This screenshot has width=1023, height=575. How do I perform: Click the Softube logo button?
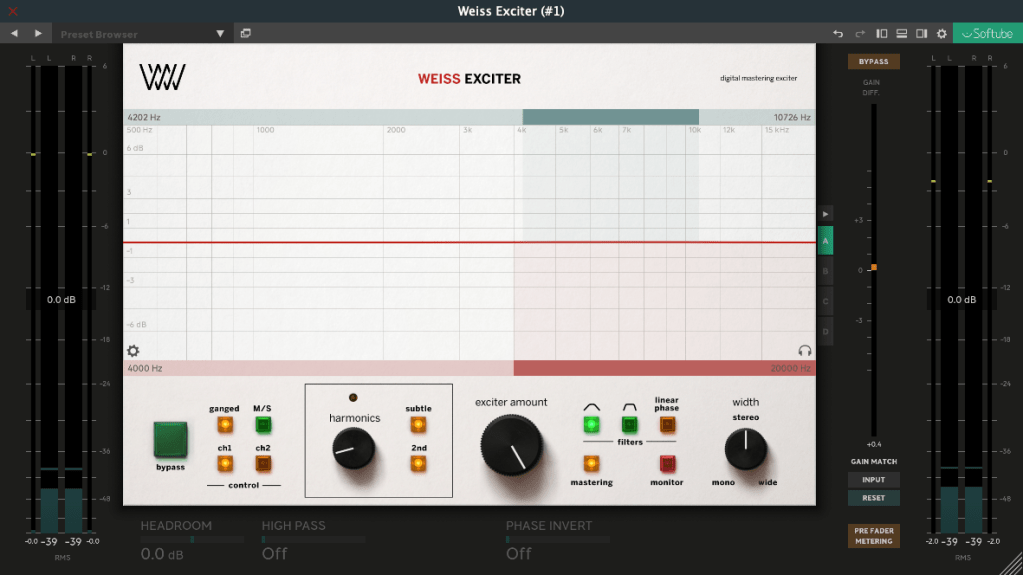[x=987, y=34]
